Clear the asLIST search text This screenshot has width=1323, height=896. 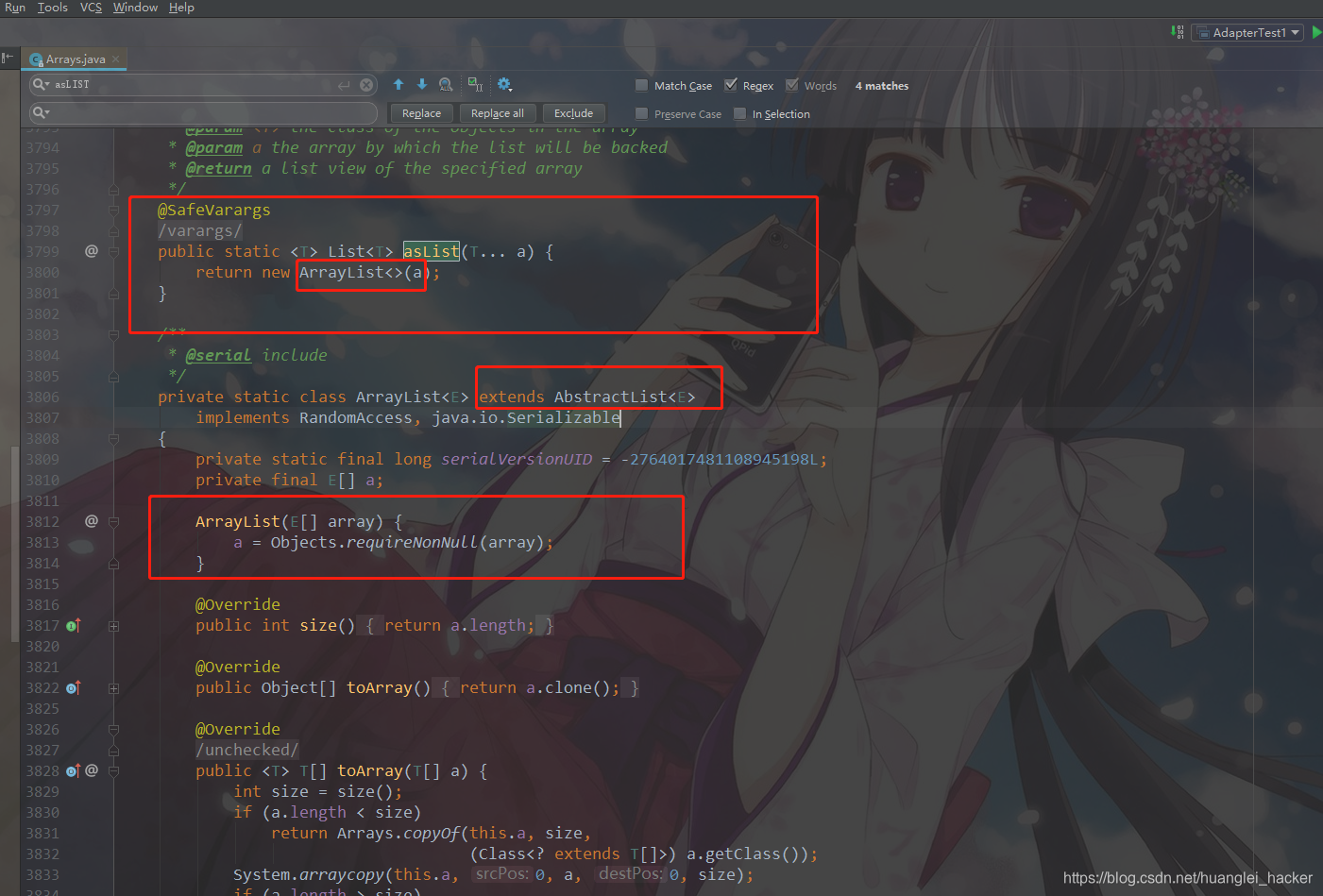click(366, 85)
